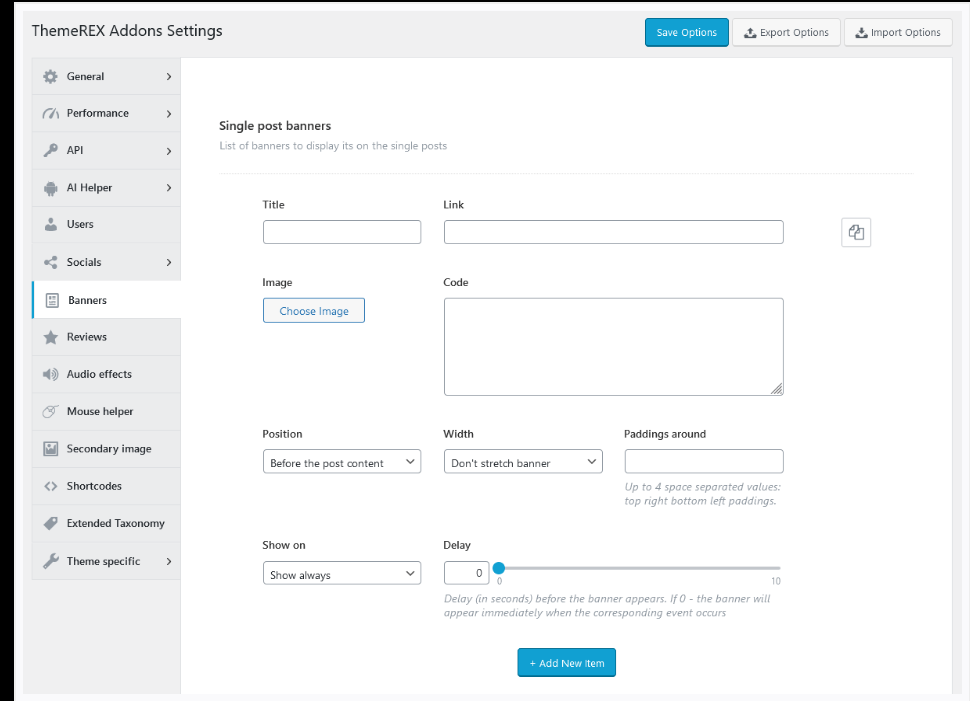970x701 pixels.
Task: Expand the General section chevron
Action: pyautogui.click(x=169, y=77)
